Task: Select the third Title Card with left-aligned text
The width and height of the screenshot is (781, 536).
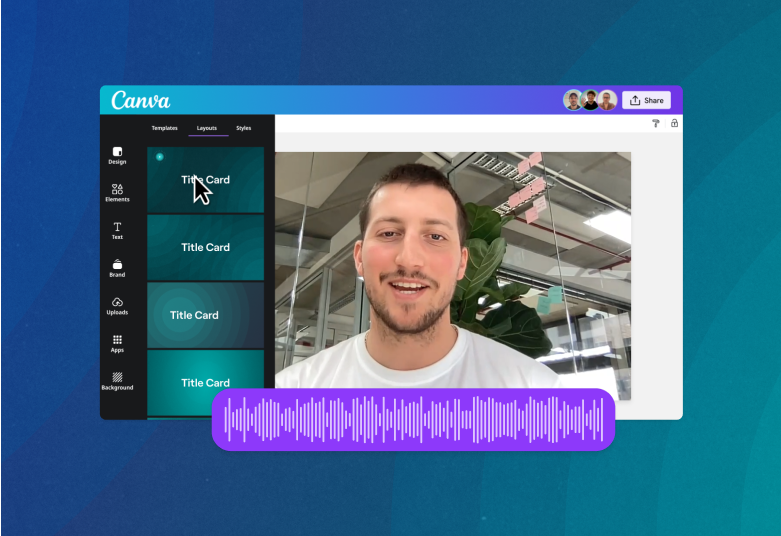Action: pos(205,315)
